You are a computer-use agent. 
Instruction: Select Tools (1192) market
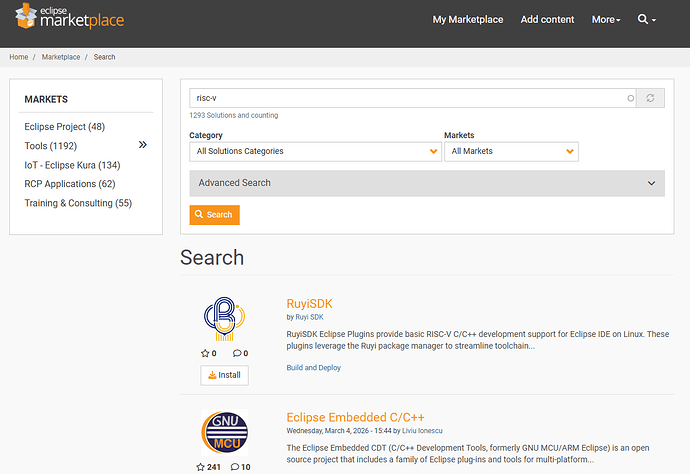point(51,146)
